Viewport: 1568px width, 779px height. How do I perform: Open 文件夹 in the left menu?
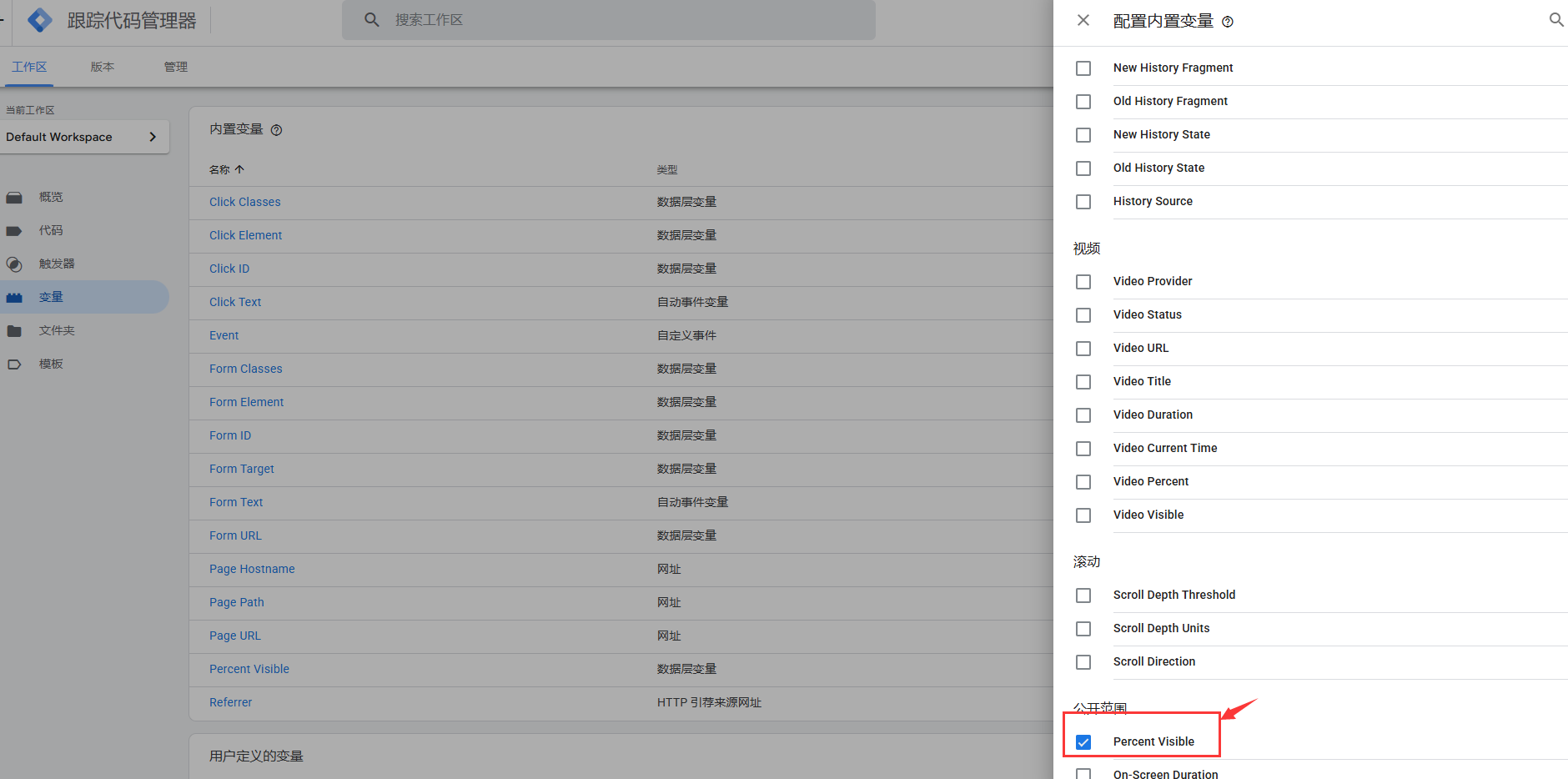pyautogui.click(x=57, y=330)
